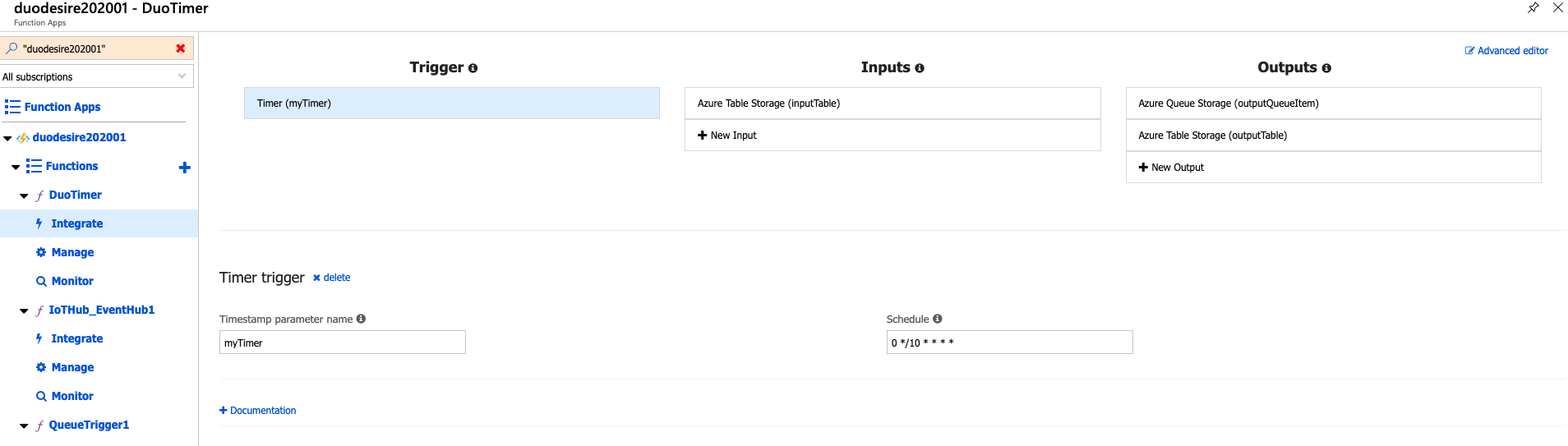The width and height of the screenshot is (1568, 446).
Task: Click the Inputs info icon
Action: 920,68
